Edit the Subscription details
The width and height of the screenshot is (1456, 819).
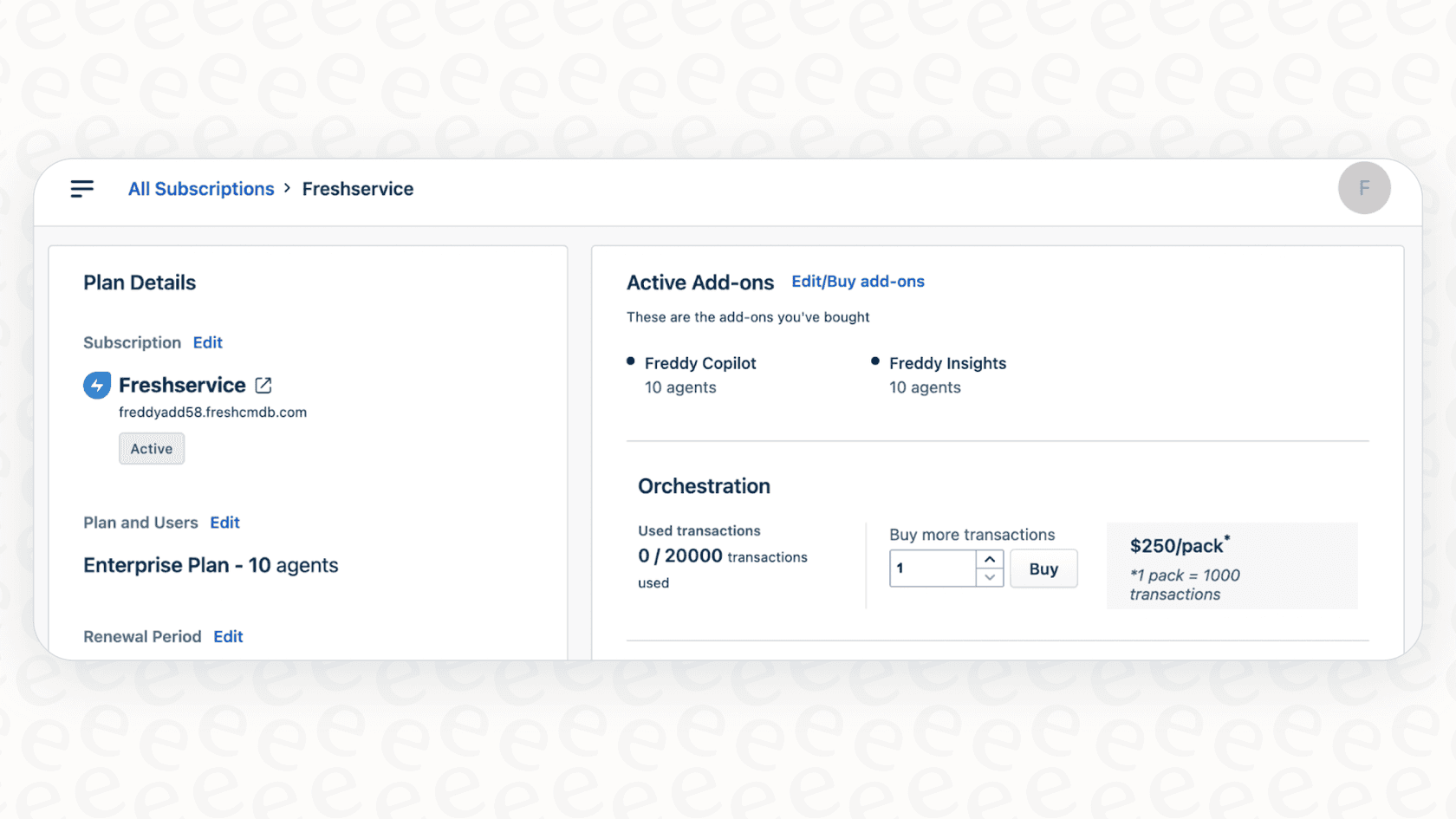(x=207, y=342)
